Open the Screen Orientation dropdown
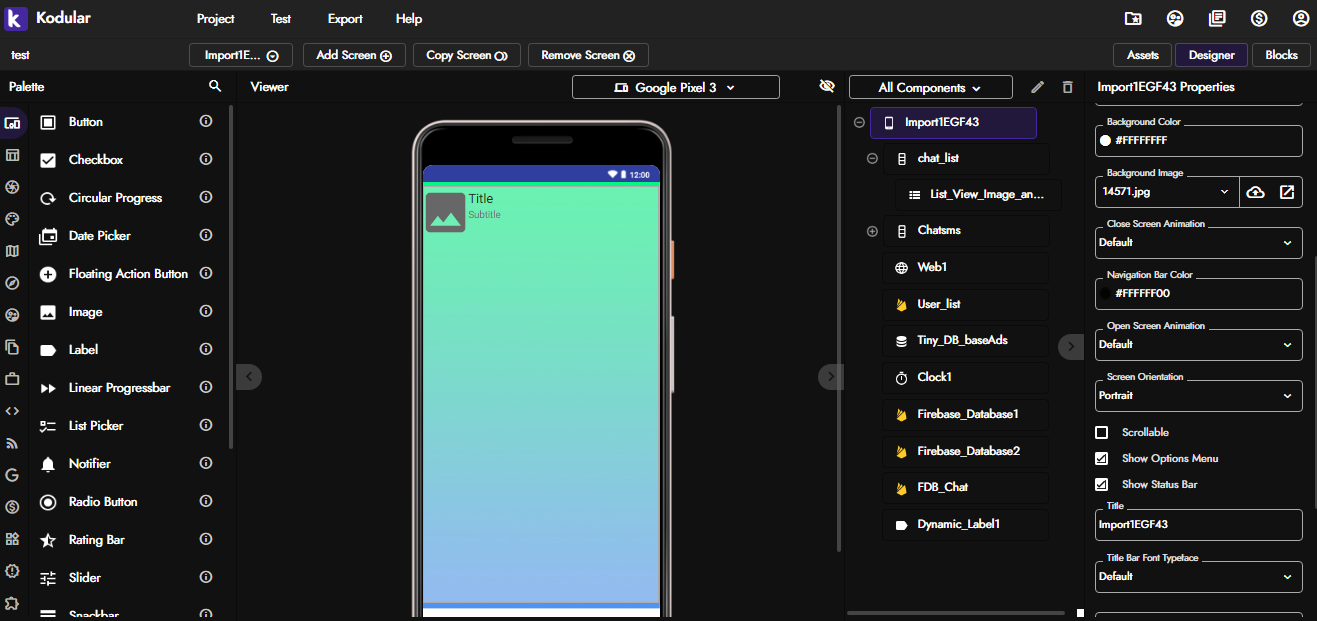The image size is (1317, 621). pos(1198,396)
